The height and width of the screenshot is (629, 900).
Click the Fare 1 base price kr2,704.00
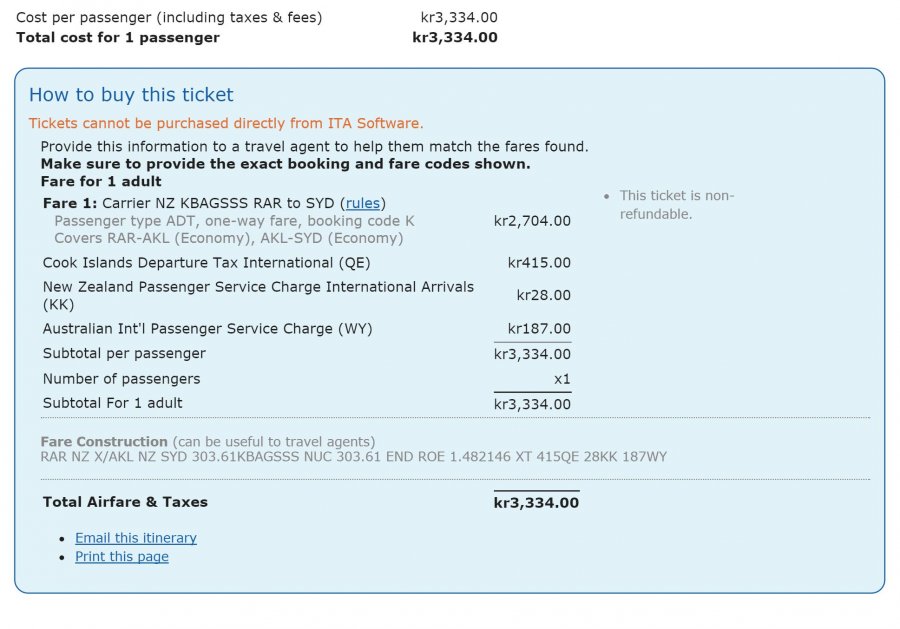pyautogui.click(x=532, y=221)
